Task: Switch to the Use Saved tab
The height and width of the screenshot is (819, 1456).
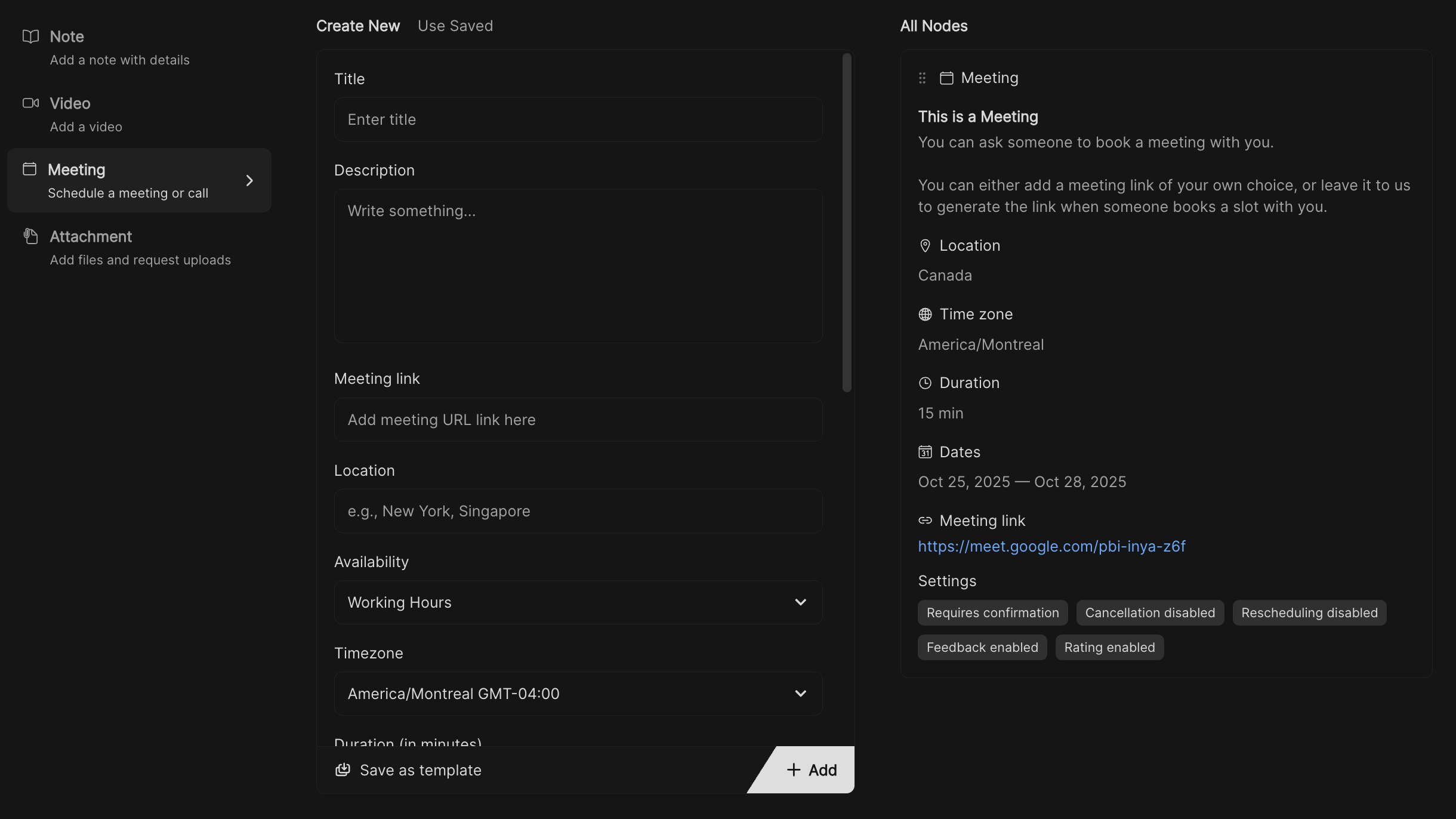Action: click(x=455, y=26)
